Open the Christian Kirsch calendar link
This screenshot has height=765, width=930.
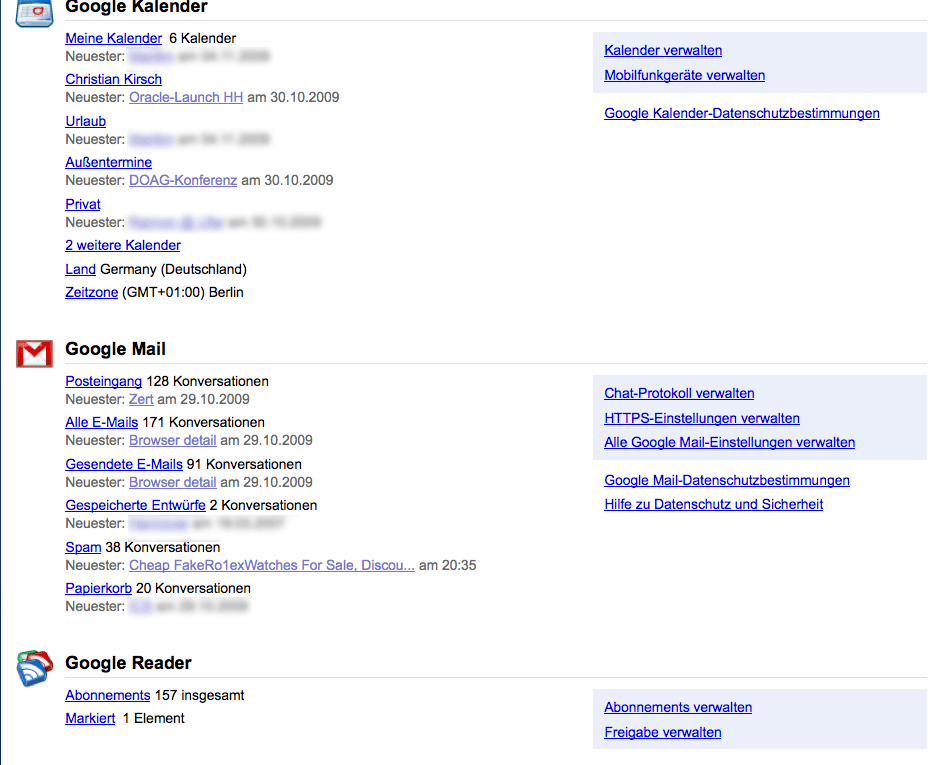point(113,79)
